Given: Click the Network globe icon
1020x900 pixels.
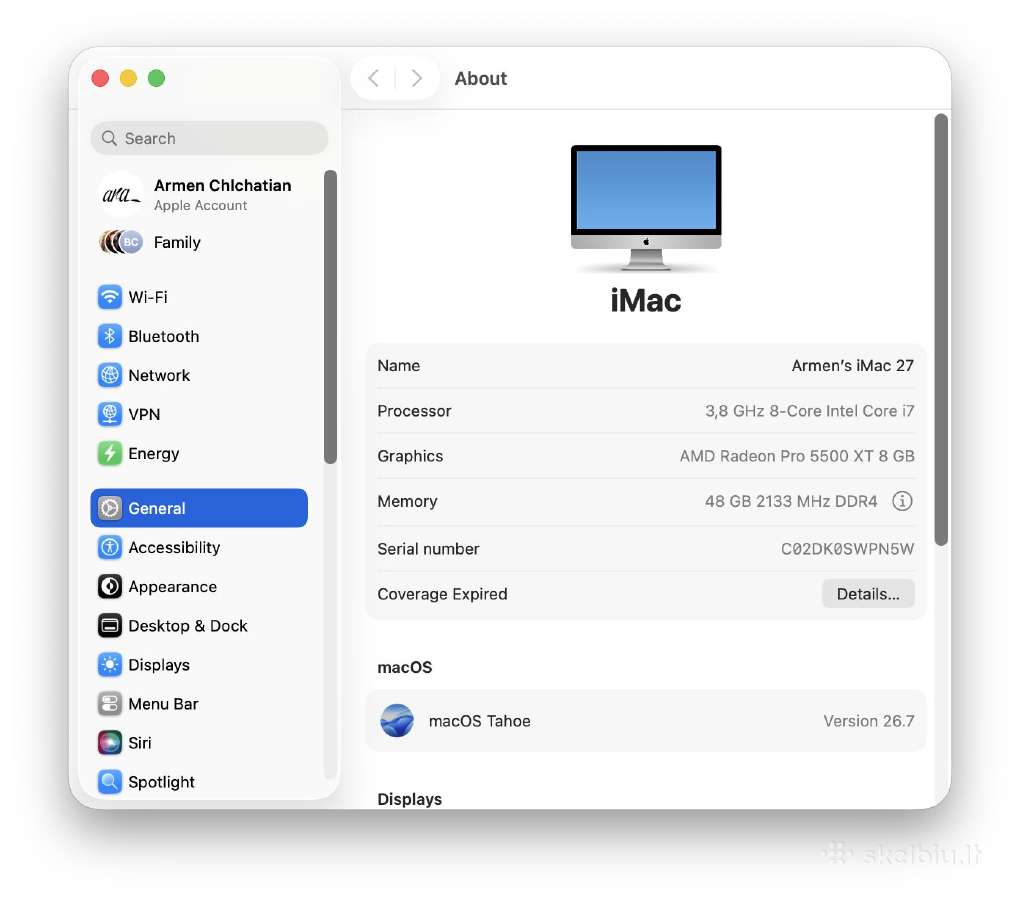Looking at the screenshot, I should (109, 375).
